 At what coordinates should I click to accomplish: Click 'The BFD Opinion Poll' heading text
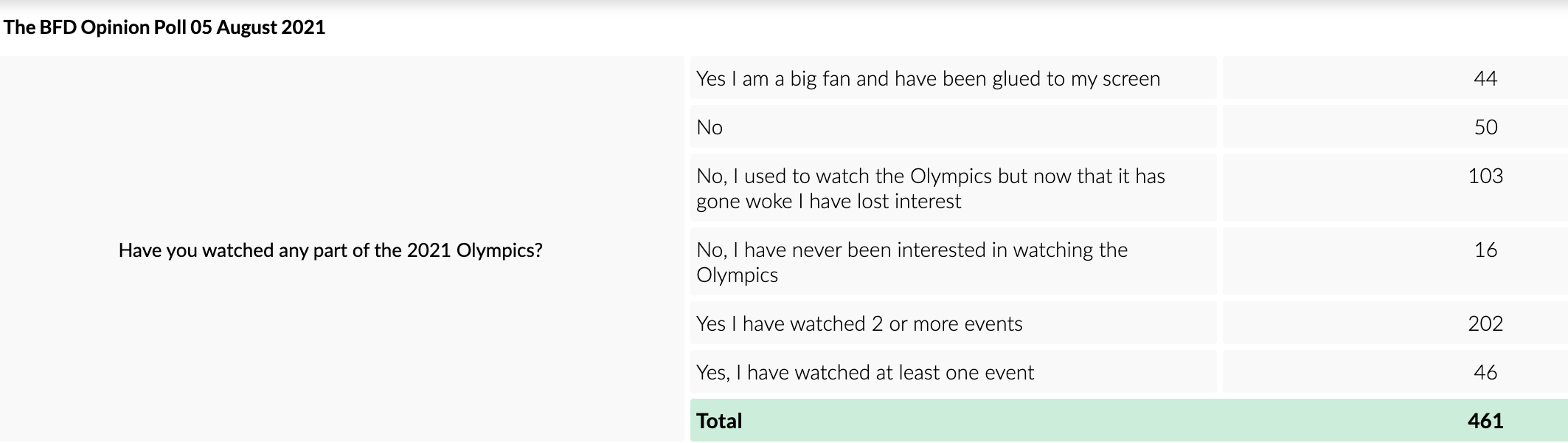point(96,27)
